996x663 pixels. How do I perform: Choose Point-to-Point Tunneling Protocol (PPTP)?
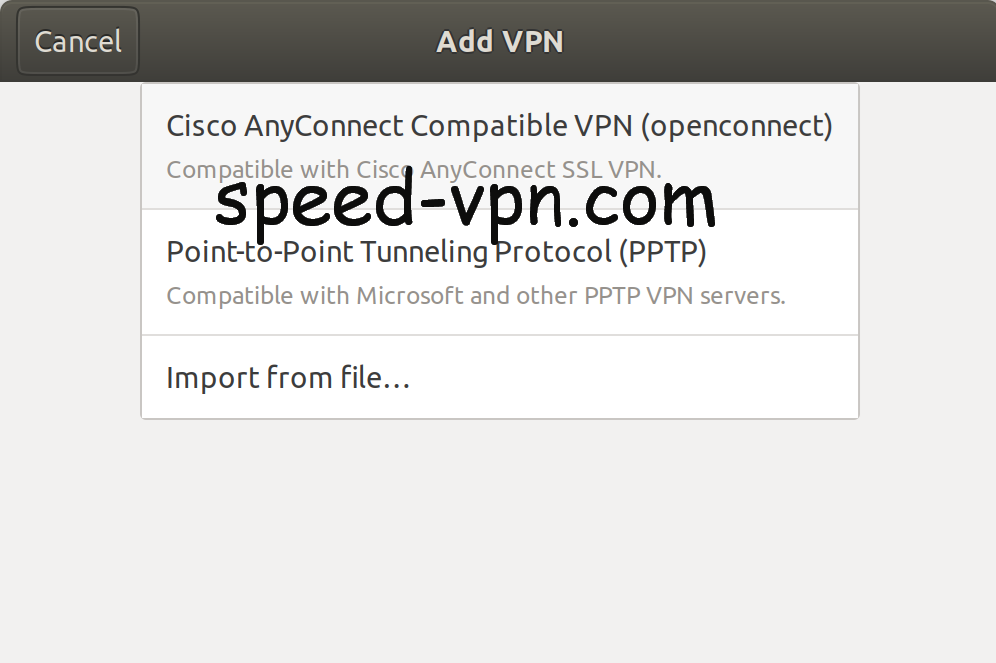pyautogui.click(x=436, y=253)
